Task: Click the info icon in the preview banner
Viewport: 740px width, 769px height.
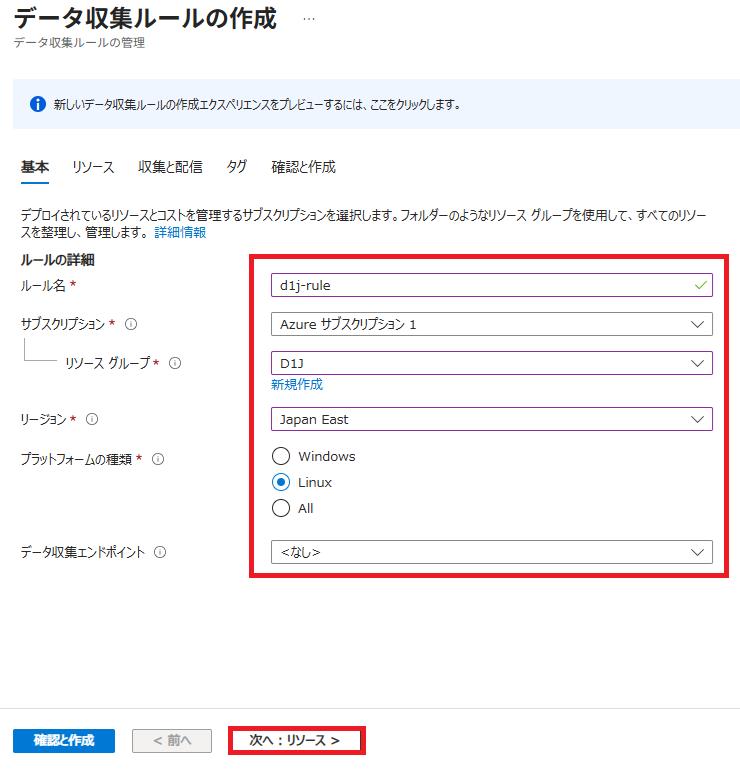Action: click(x=38, y=104)
